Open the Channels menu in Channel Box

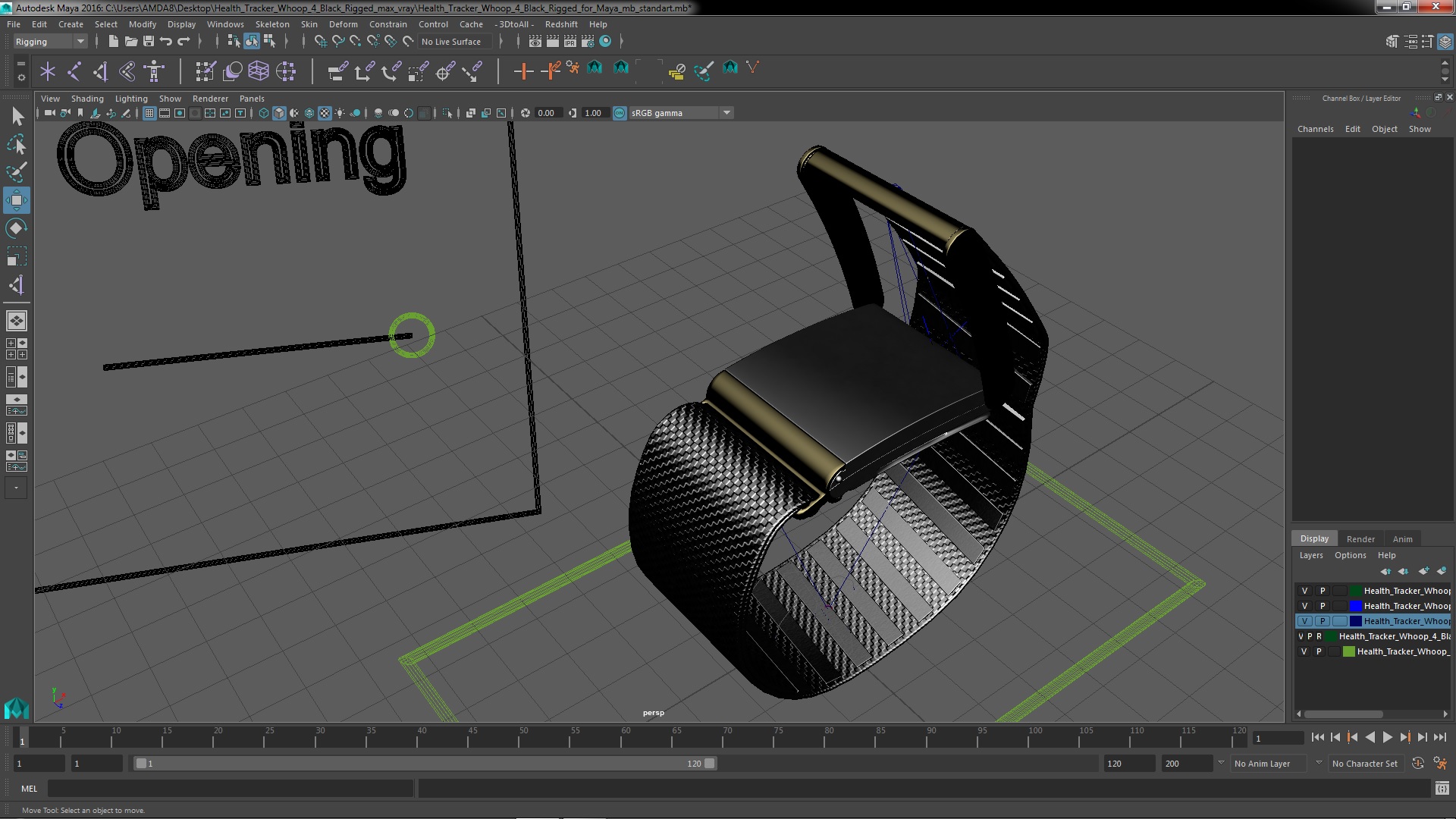point(1314,129)
